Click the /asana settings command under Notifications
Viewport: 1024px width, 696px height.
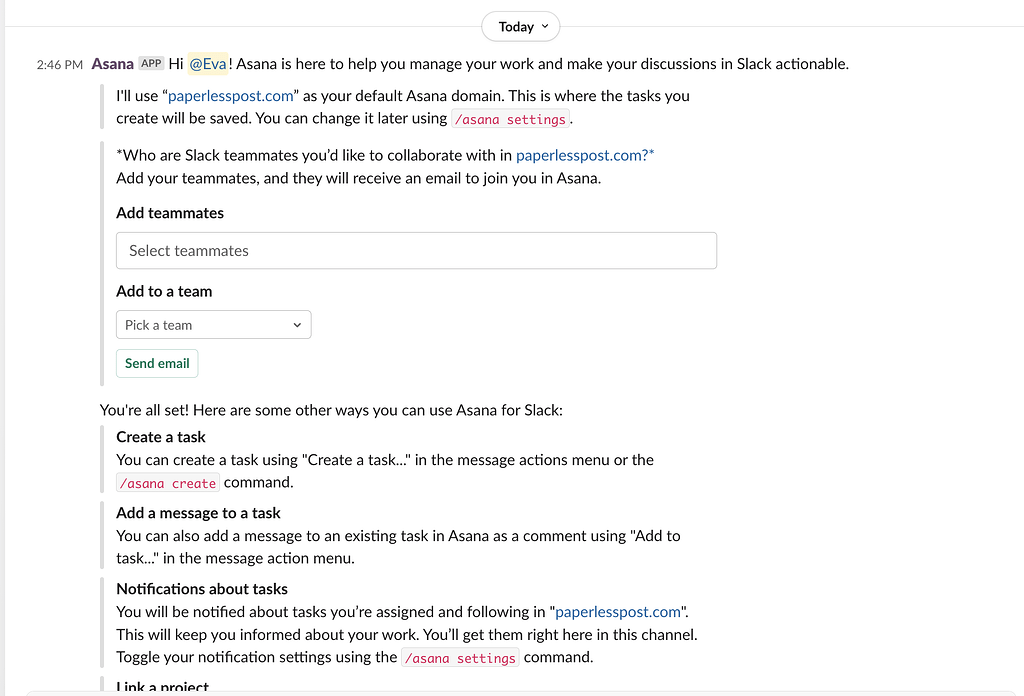[460, 657]
